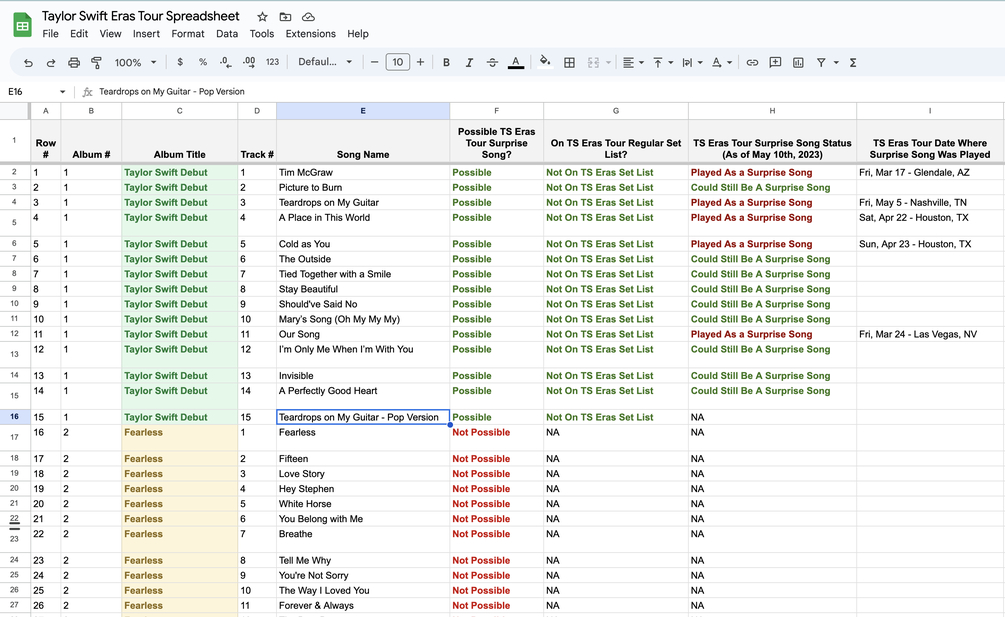Open the Text color picker

(x=516, y=62)
